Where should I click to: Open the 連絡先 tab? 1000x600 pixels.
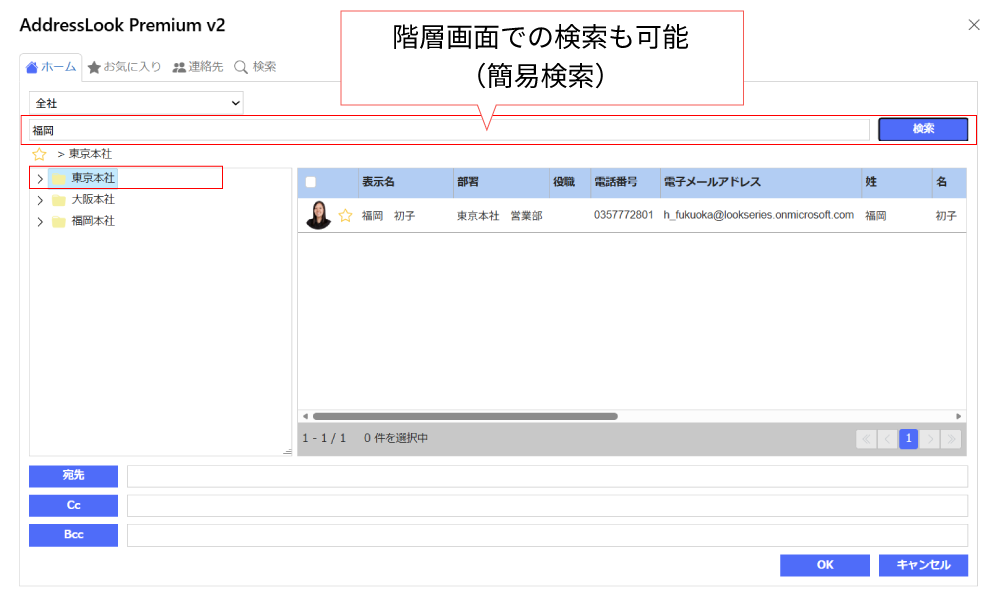tap(197, 67)
